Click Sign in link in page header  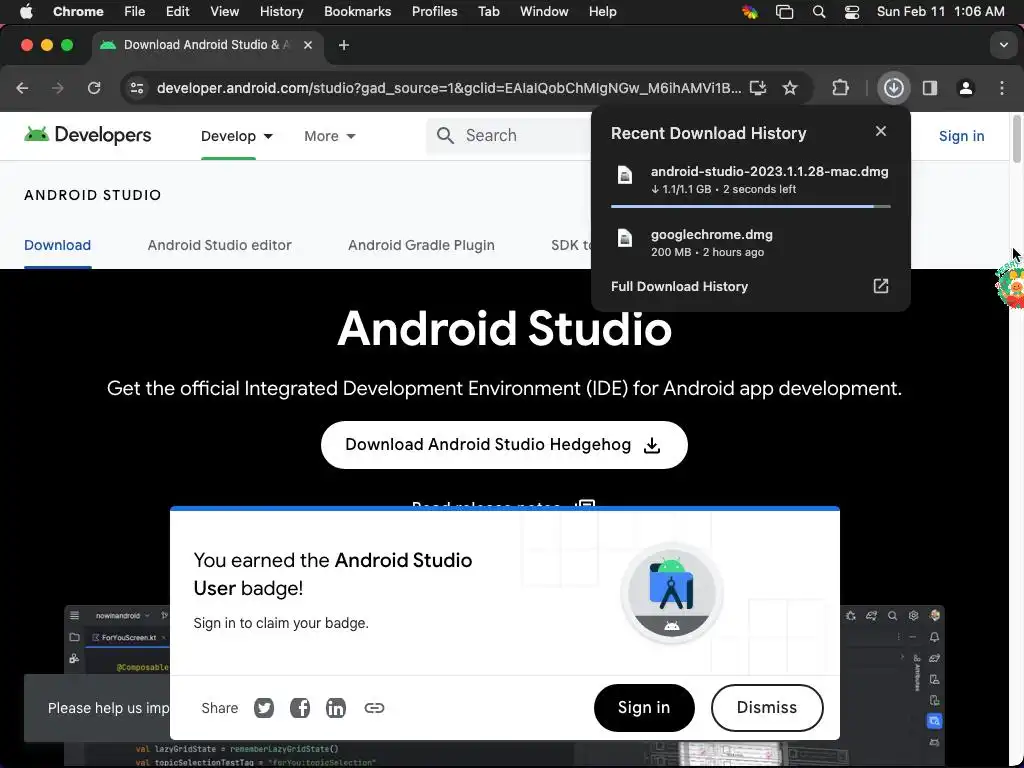961,136
